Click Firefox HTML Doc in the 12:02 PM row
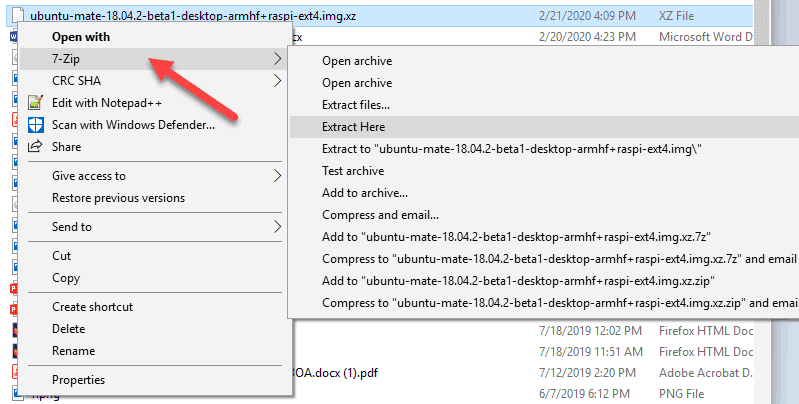This screenshot has width=799, height=404. click(x=705, y=331)
